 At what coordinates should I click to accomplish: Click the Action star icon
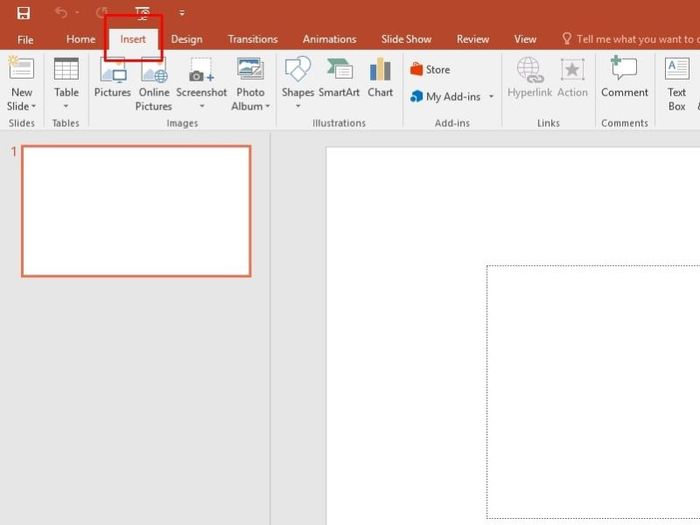coord(572,70)
